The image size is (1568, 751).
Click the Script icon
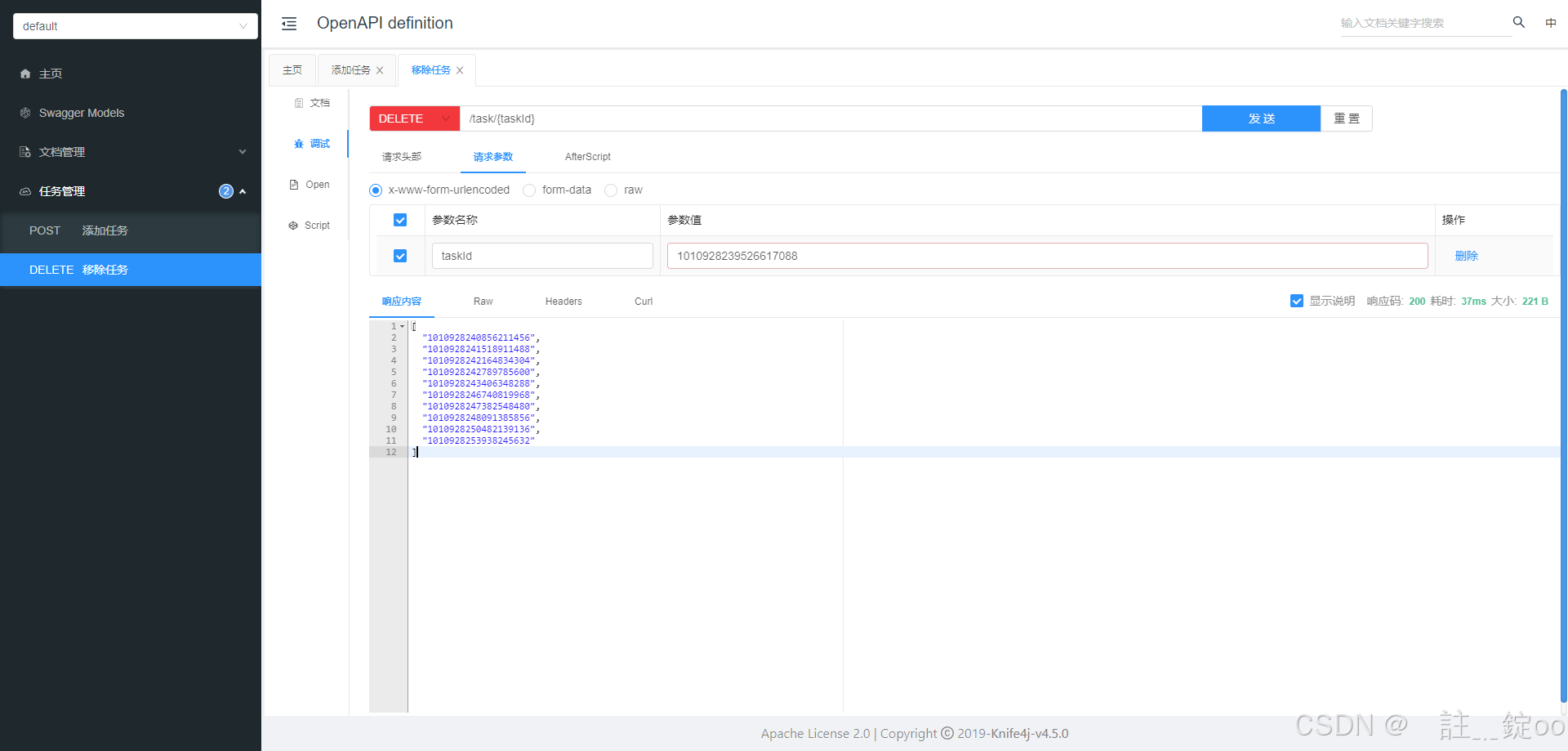pos(293,226)
